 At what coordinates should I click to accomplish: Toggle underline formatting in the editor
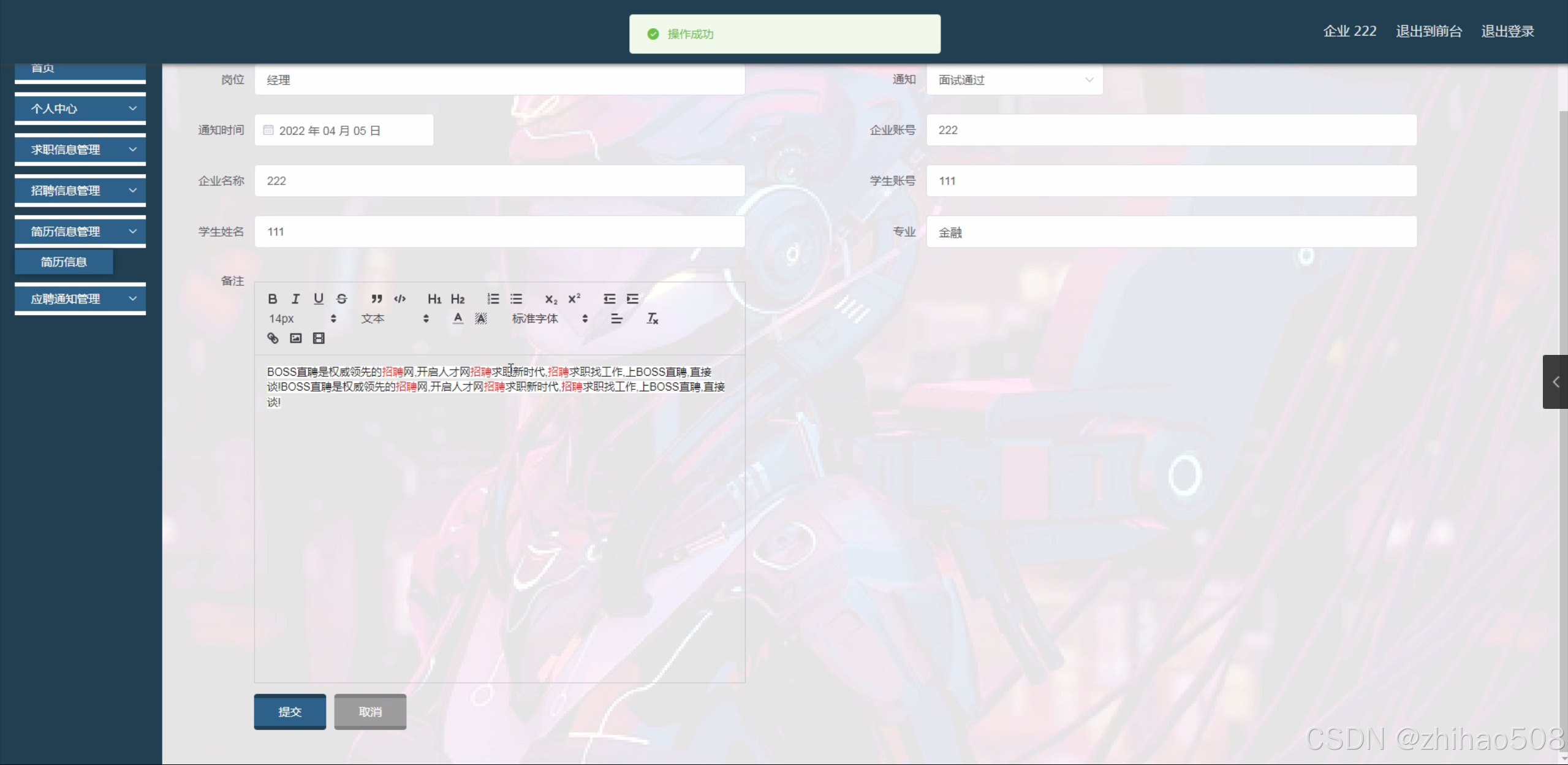pyautogui.click(x=319, y=299)
